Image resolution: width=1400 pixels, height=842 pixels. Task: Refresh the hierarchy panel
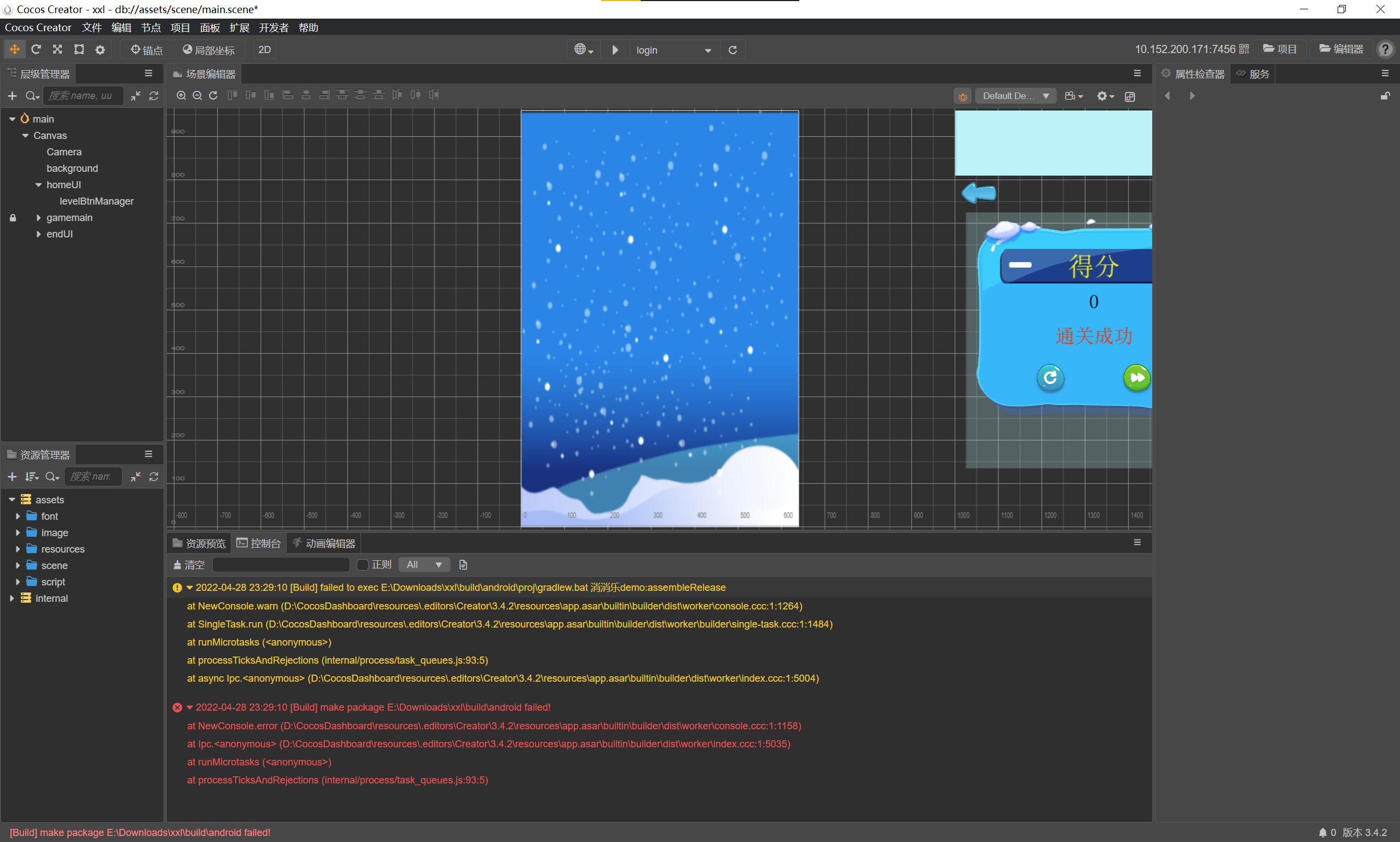(154, 96)
